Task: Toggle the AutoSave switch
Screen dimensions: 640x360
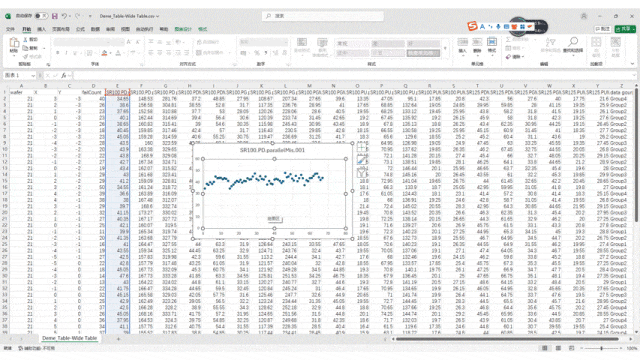Action: pyautogui.click(x=41, y=16)
